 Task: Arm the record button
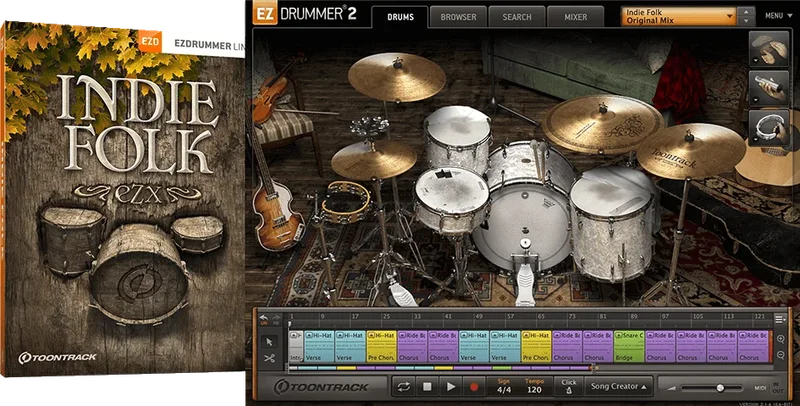pyautogui.click(x=474, y=387)
